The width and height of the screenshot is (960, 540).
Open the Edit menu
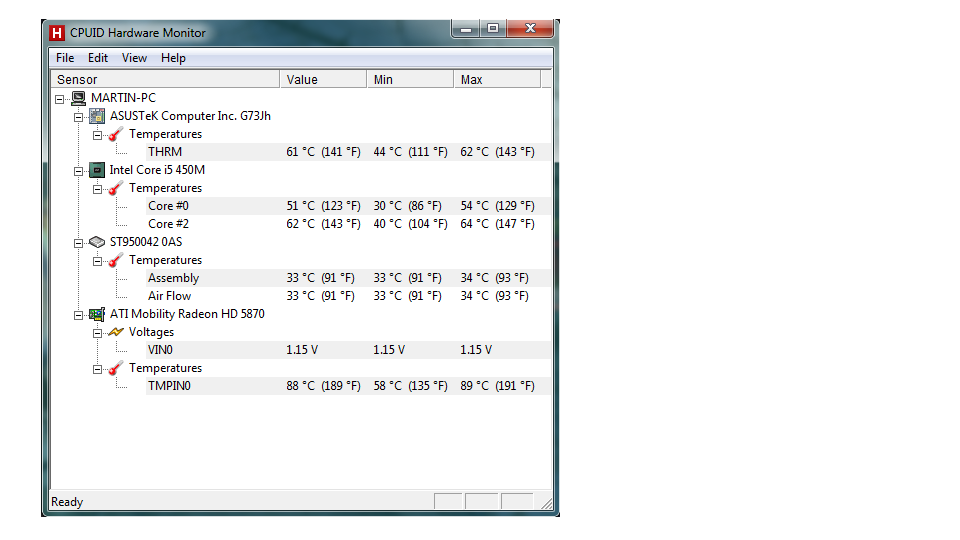pyautogui.click(x=98, y=58)
